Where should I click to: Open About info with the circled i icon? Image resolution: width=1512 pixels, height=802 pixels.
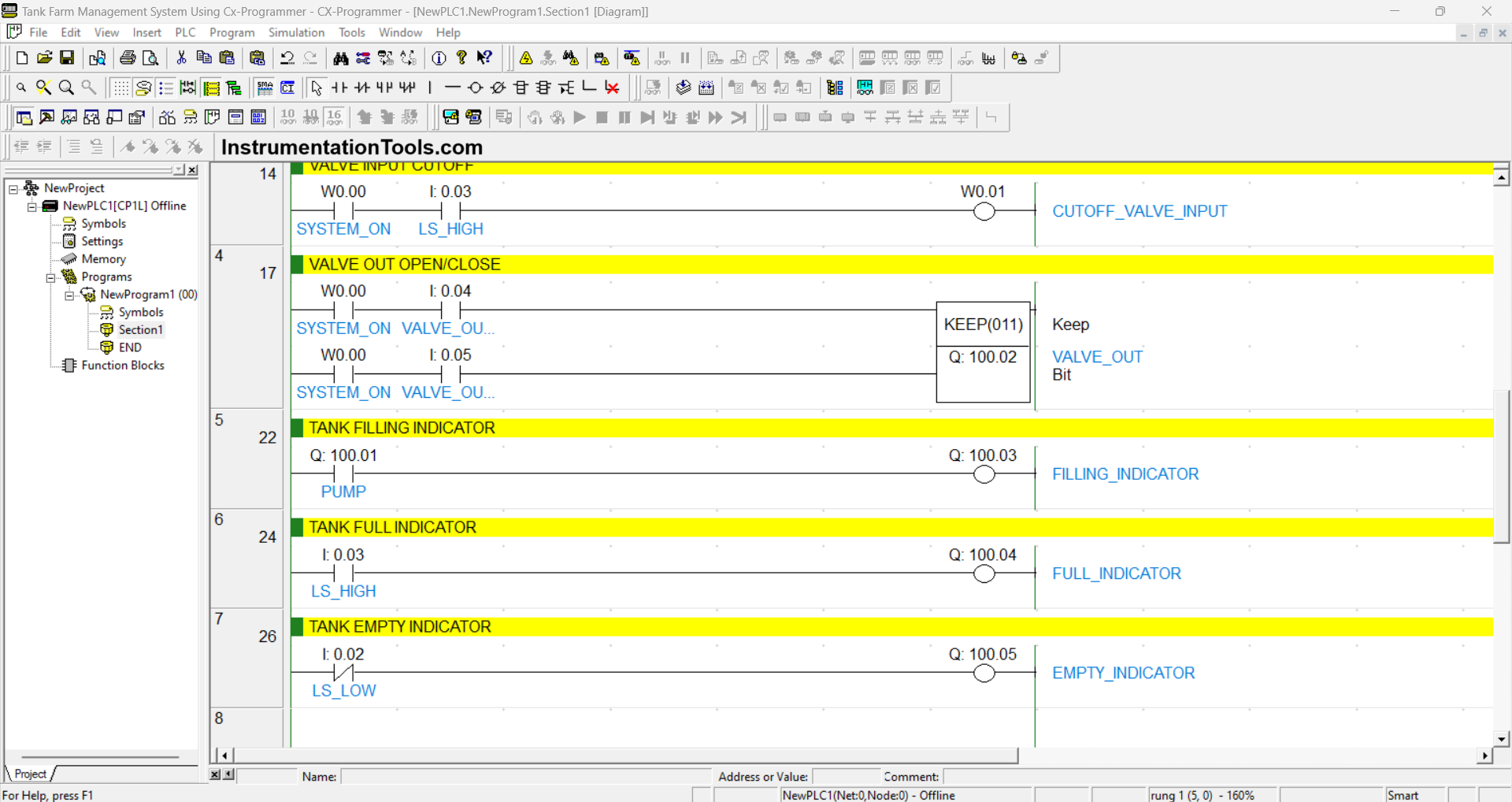click(439, 58)
